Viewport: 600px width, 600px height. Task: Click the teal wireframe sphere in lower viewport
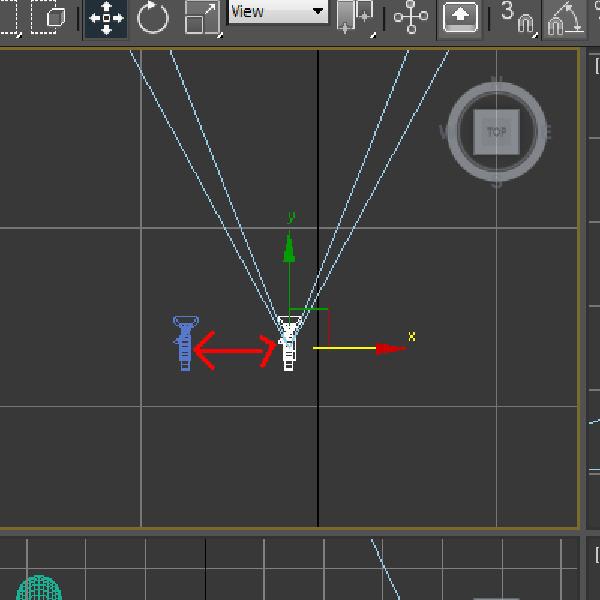38,589
